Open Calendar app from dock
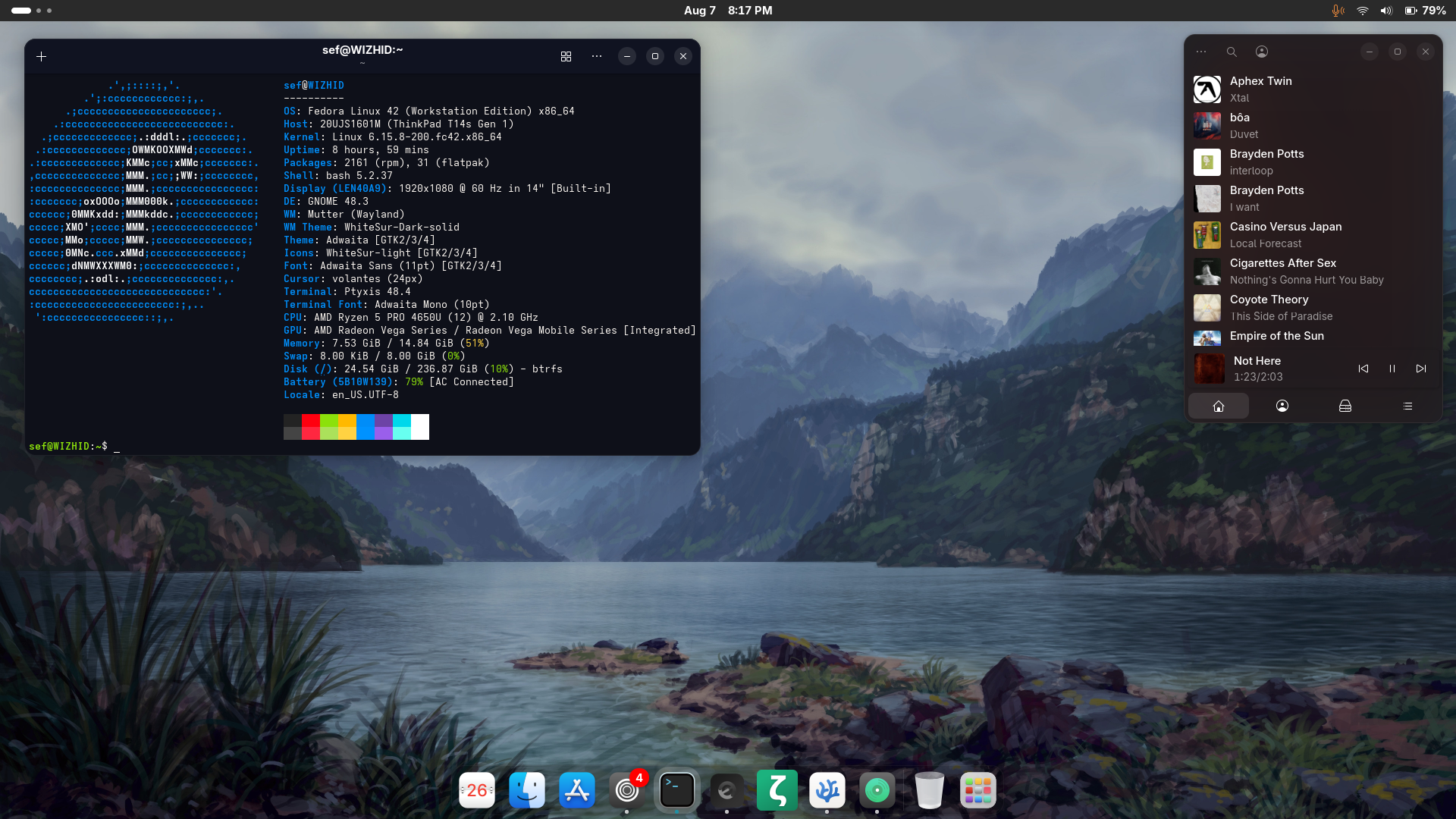1456x819 pixels. point(477,790)
